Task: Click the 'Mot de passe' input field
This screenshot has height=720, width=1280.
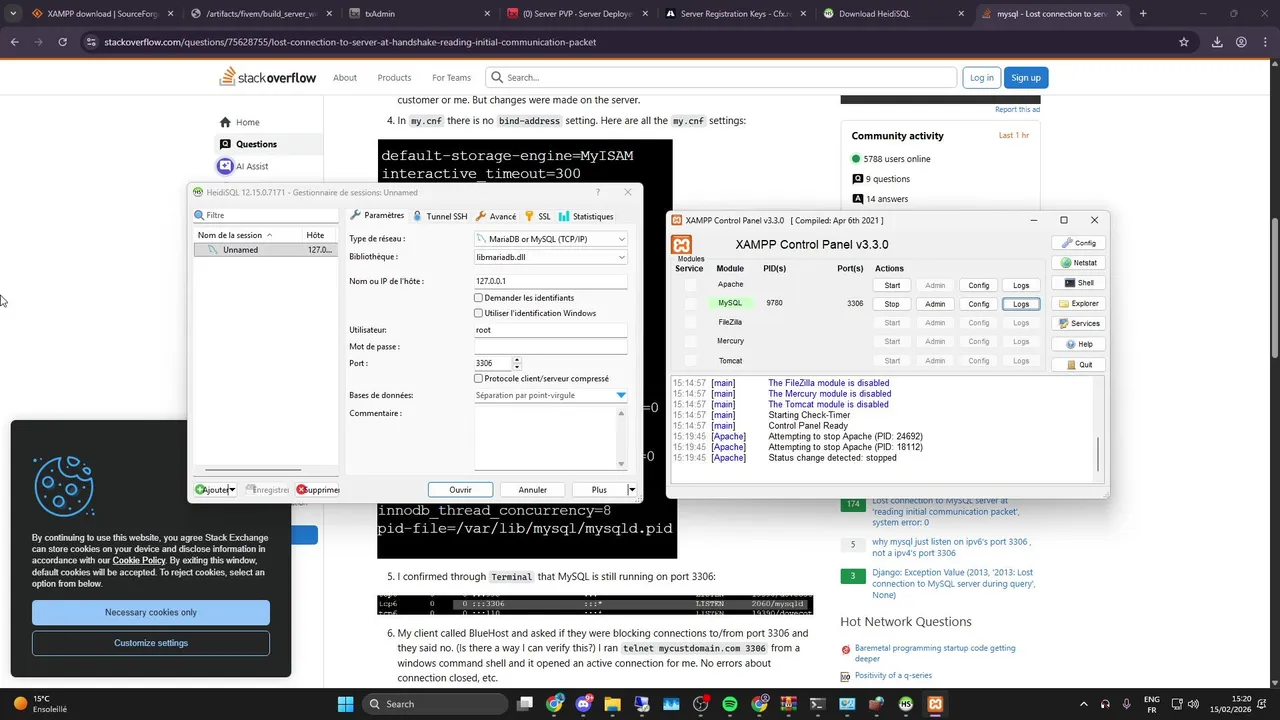Action: pyautogui.click(x=550, y=347)
